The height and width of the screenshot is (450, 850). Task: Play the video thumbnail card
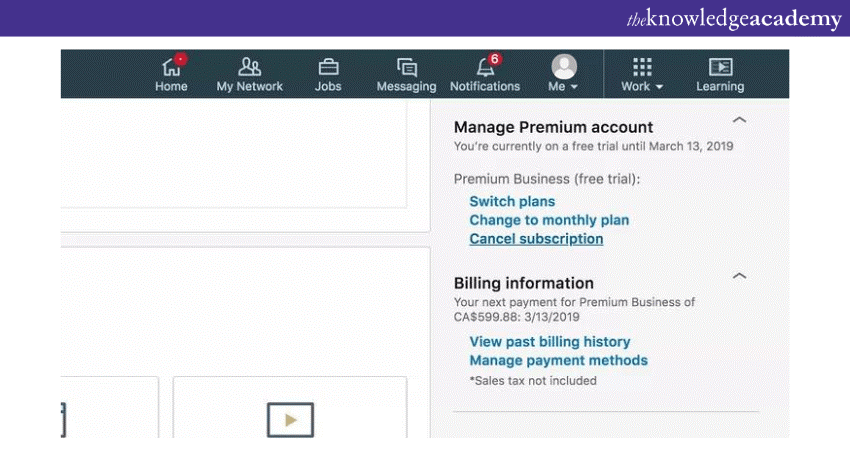click(290, 418)
